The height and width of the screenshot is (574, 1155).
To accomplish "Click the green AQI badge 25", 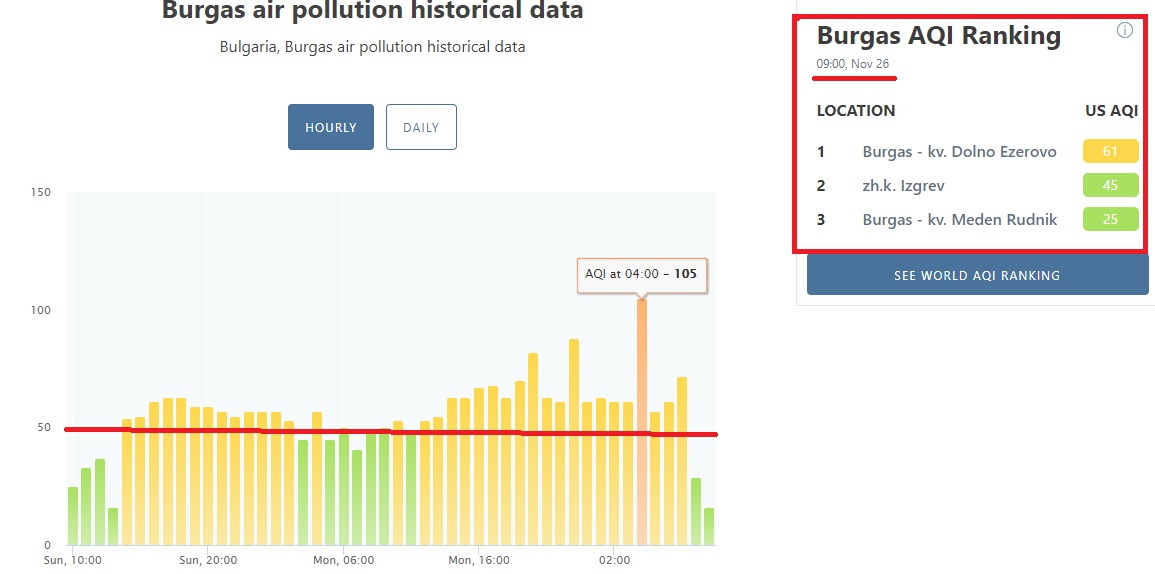I will point(1111,219).
